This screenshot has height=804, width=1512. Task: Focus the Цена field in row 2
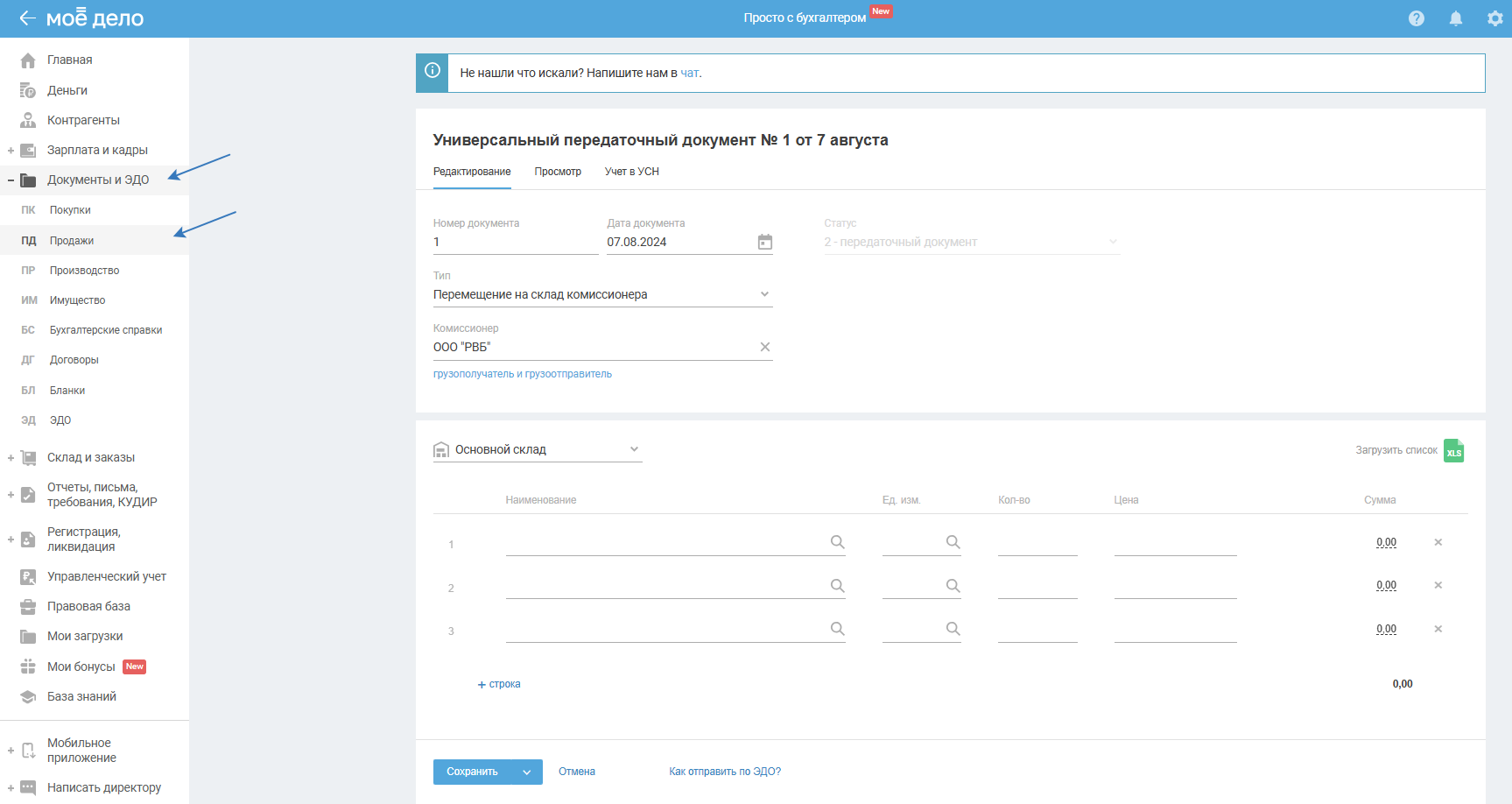tap(1175, 587)
